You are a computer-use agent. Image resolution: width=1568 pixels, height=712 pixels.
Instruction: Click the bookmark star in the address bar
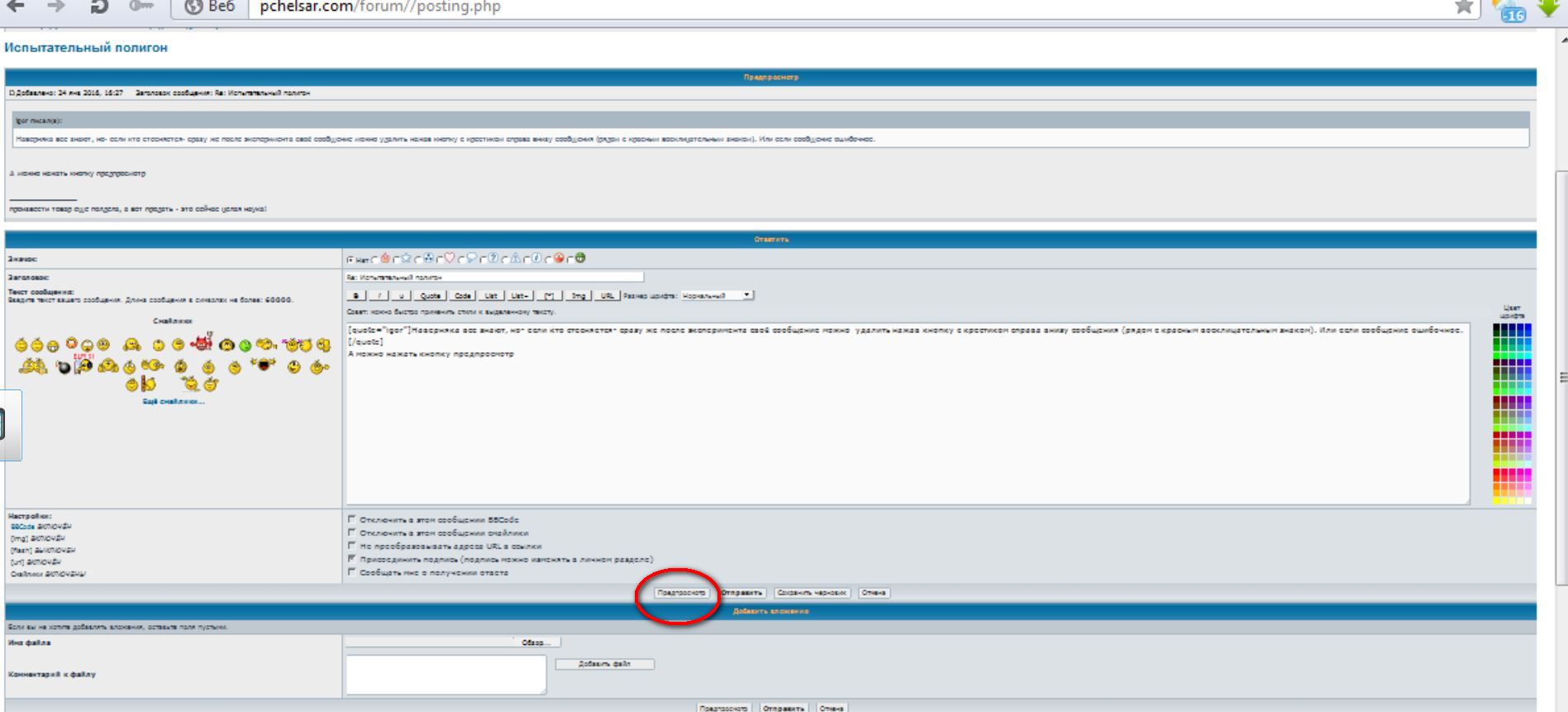pyautogui.click(x=1463, y=7)
